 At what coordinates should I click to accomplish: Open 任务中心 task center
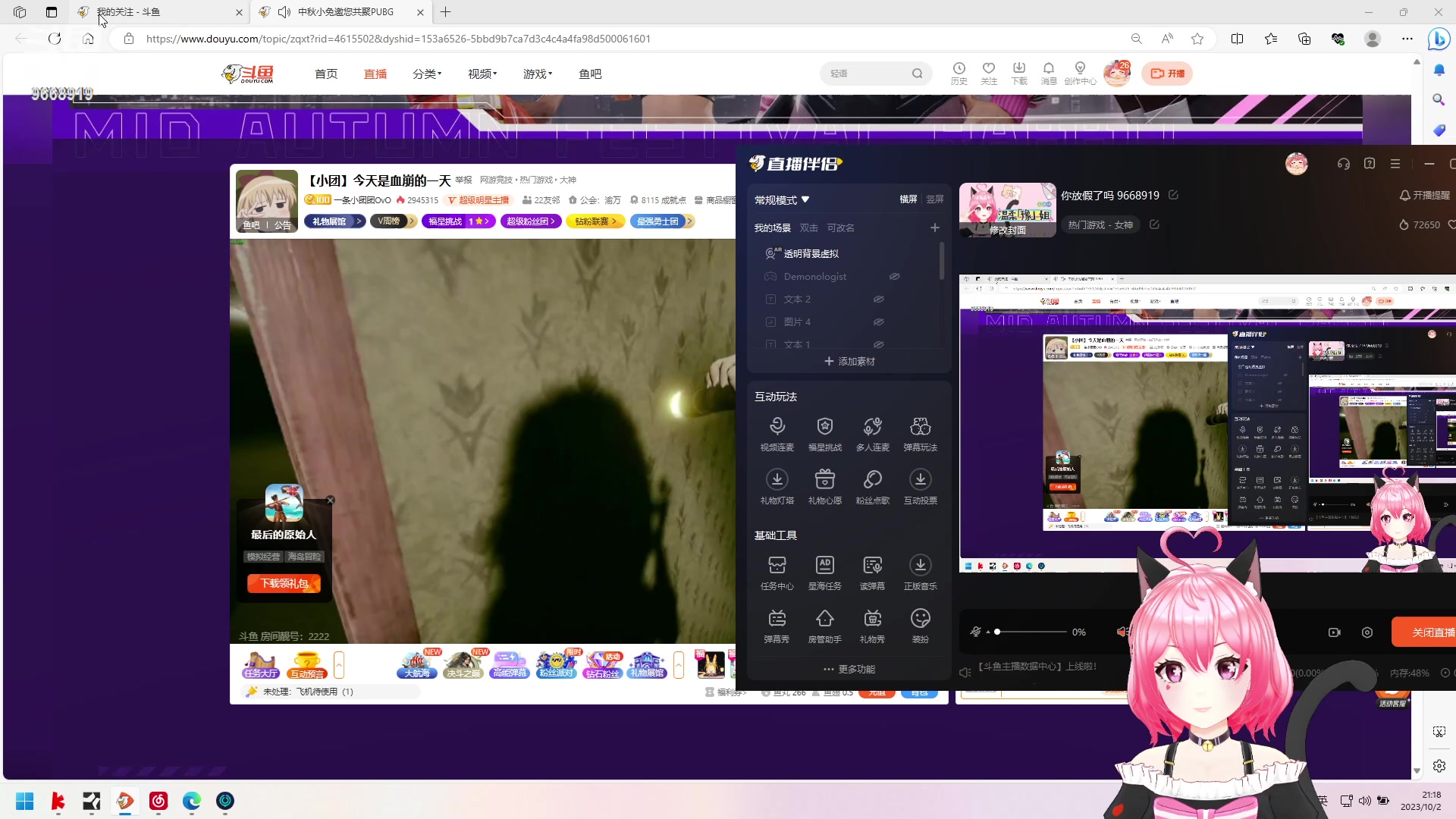(x=777, y=573)
